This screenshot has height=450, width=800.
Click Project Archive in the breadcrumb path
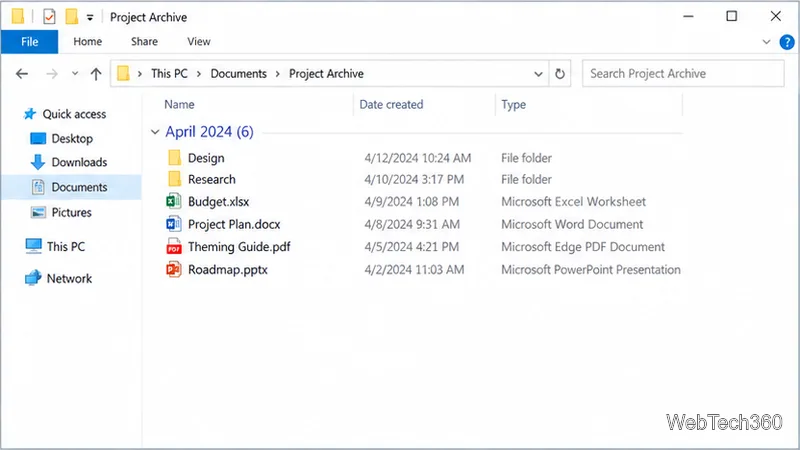pyautogui.click(x=327, y=73)
